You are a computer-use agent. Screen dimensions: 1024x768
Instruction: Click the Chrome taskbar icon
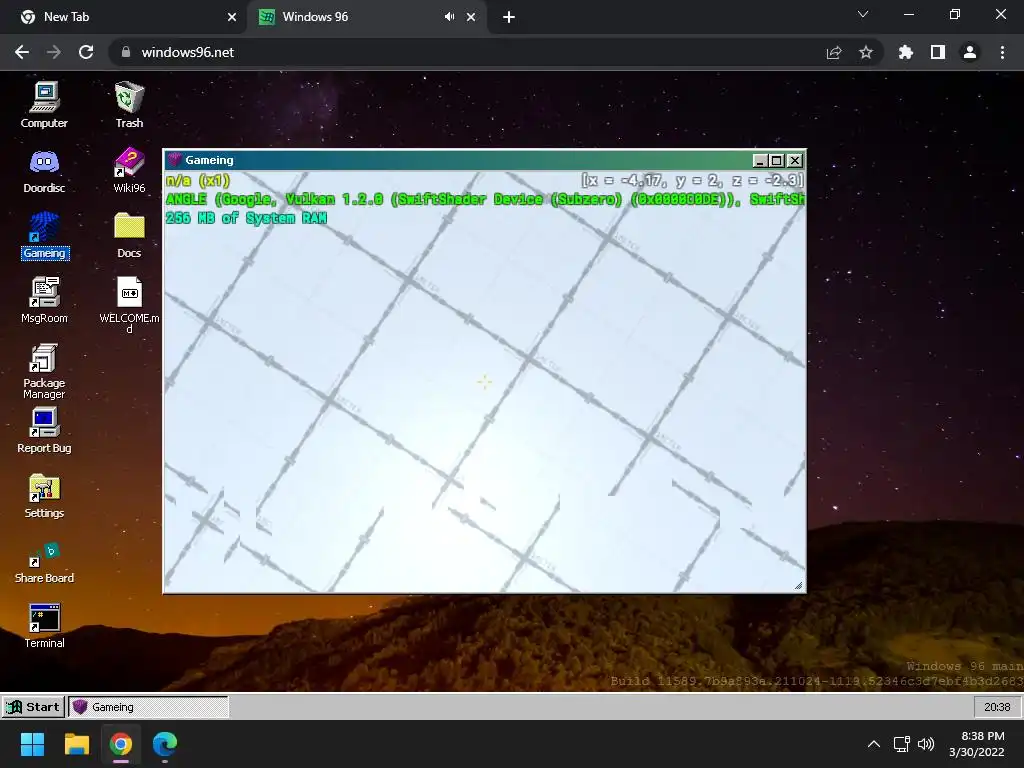120,744
